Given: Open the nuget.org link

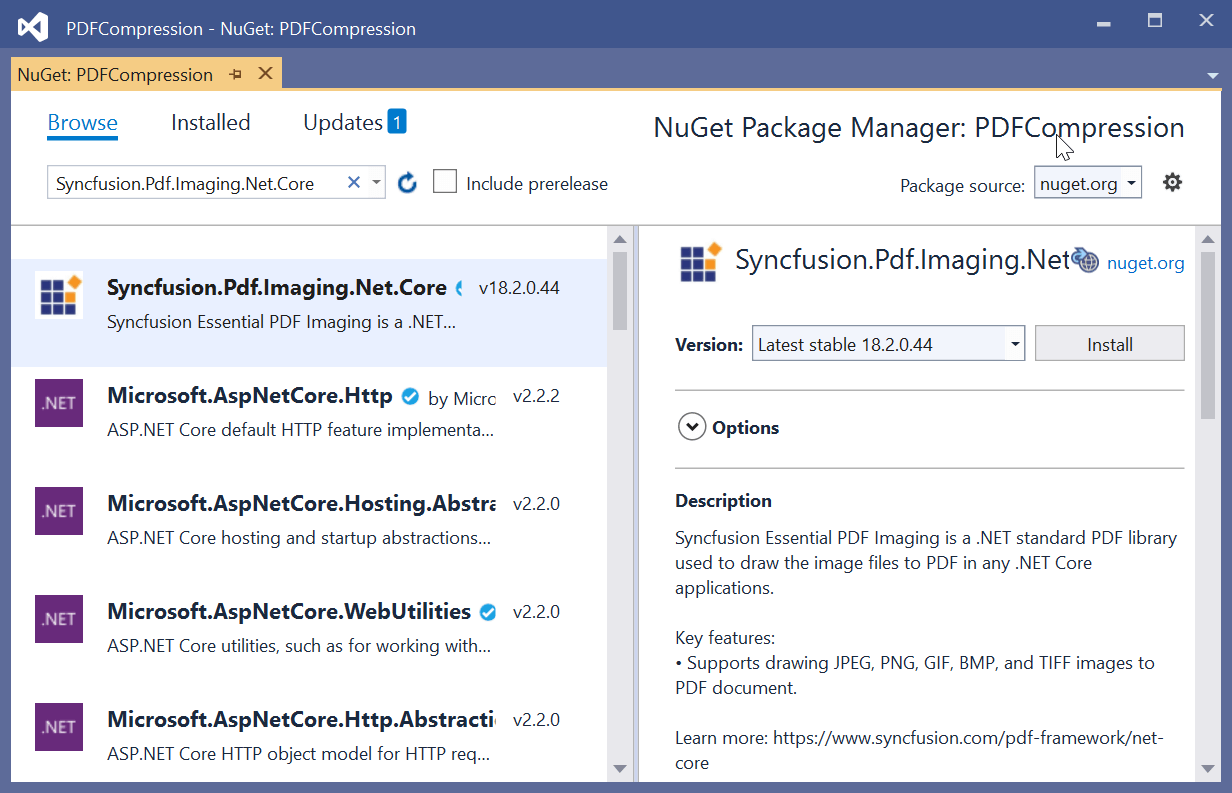Looking at the screenshot, I should pos(1145,263).
